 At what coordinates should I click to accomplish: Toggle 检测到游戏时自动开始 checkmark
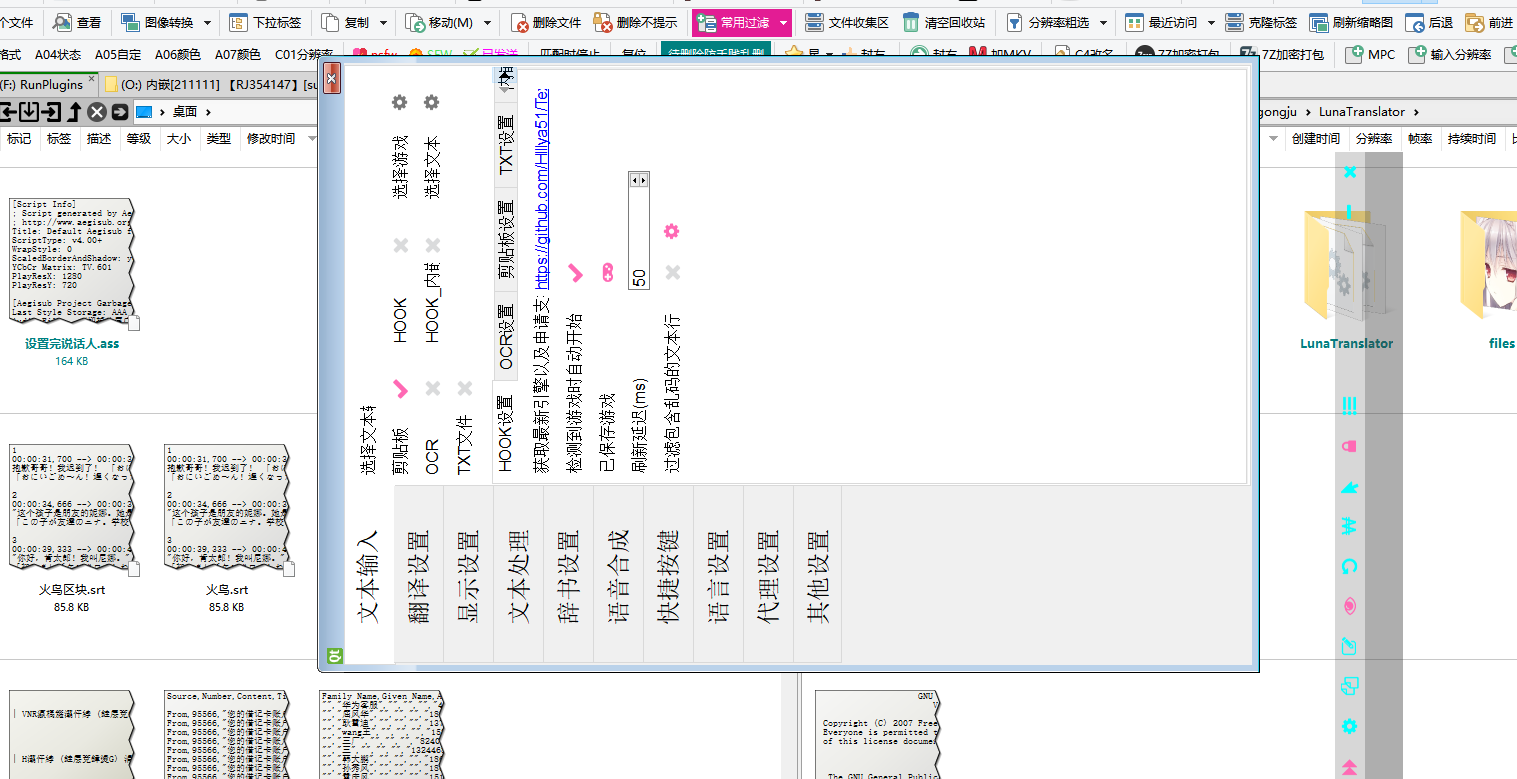[575, 271]
